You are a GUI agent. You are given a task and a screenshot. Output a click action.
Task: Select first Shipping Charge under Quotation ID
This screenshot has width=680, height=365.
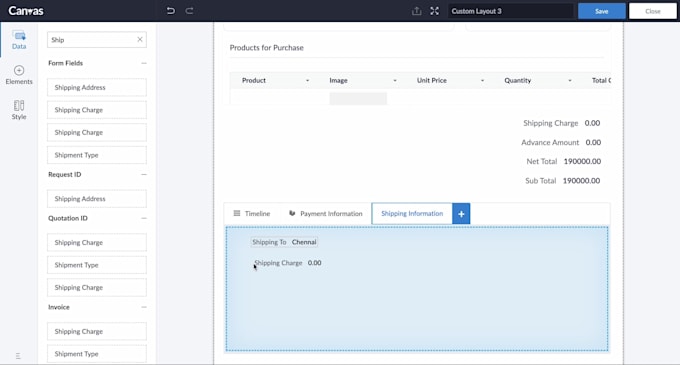[x=97, y=243]
